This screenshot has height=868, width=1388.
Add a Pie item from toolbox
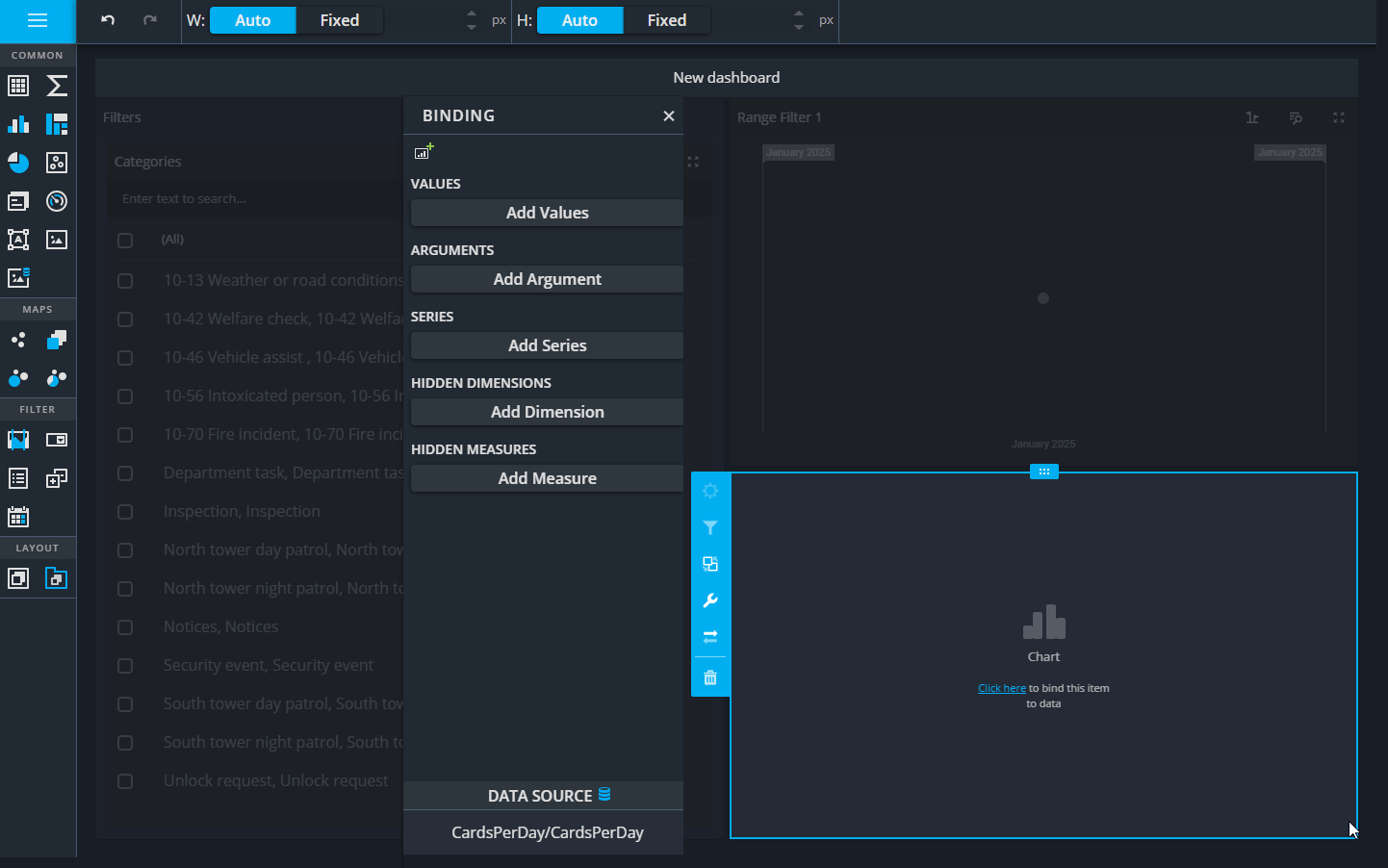[18, 163]
